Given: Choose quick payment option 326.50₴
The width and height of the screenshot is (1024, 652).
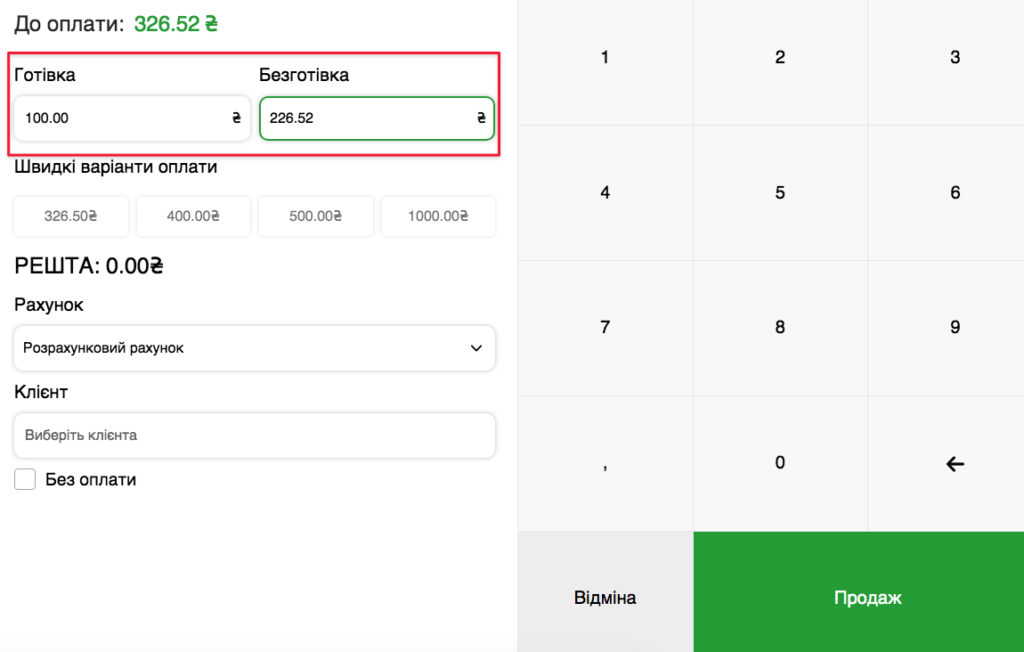Looking at the screenshot, I should click(71, 216).
